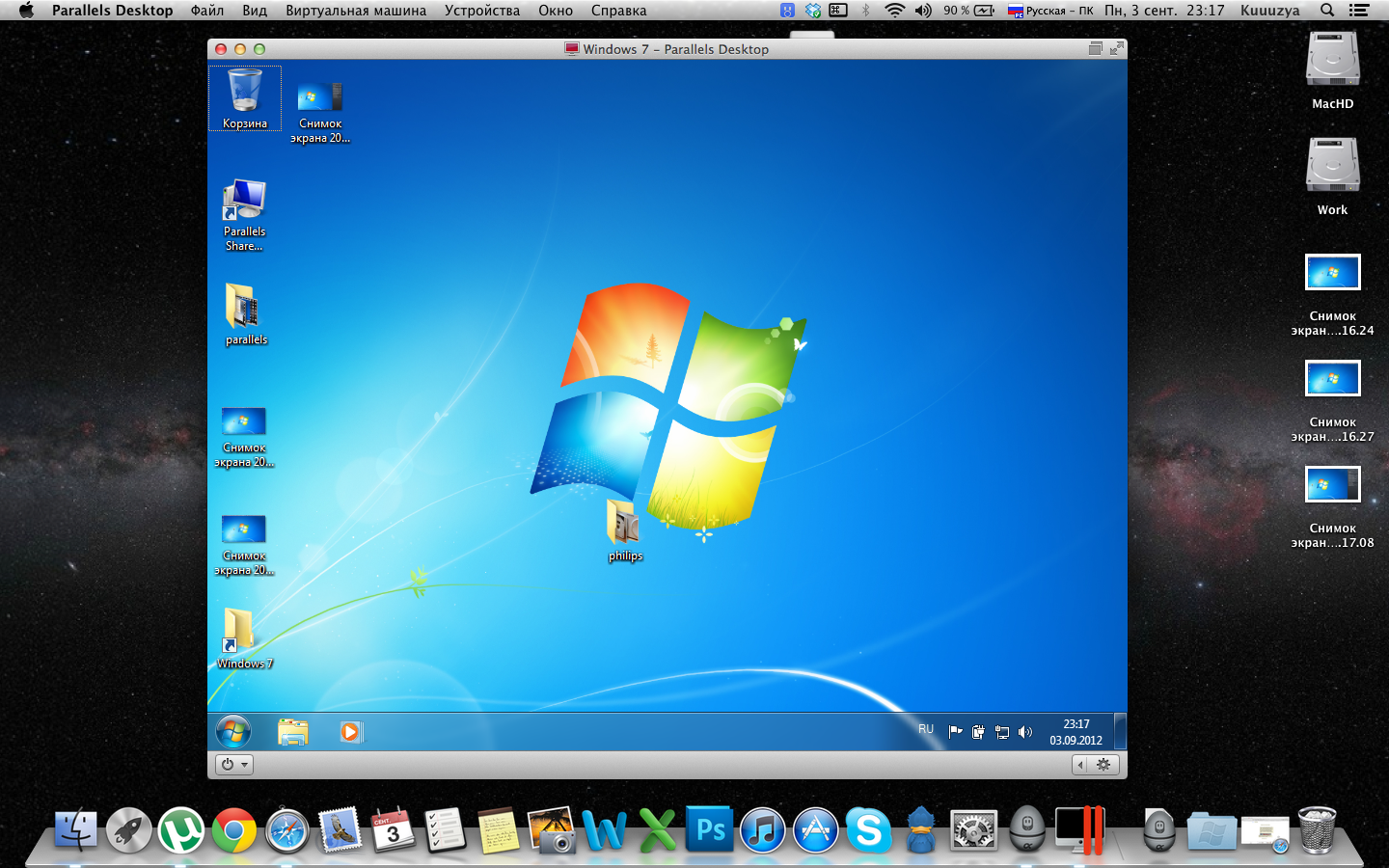Screen dimensions: 1389x868
Task: Open the Windows 7 Start menu orb
Action: 233,732
